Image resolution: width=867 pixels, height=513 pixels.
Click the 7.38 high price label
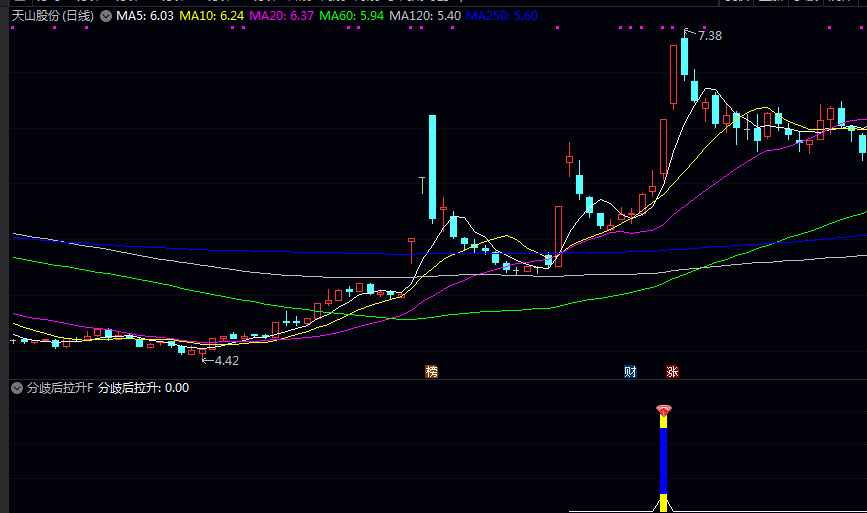click(710, 36)
